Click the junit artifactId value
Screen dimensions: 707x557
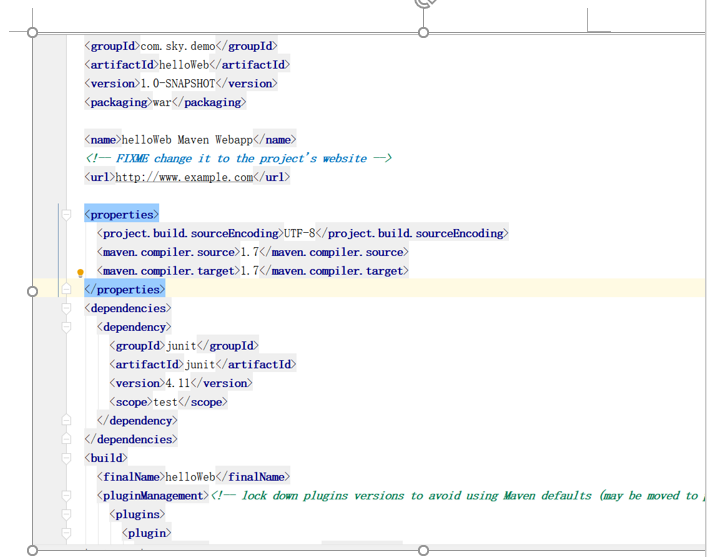[200, 364]
